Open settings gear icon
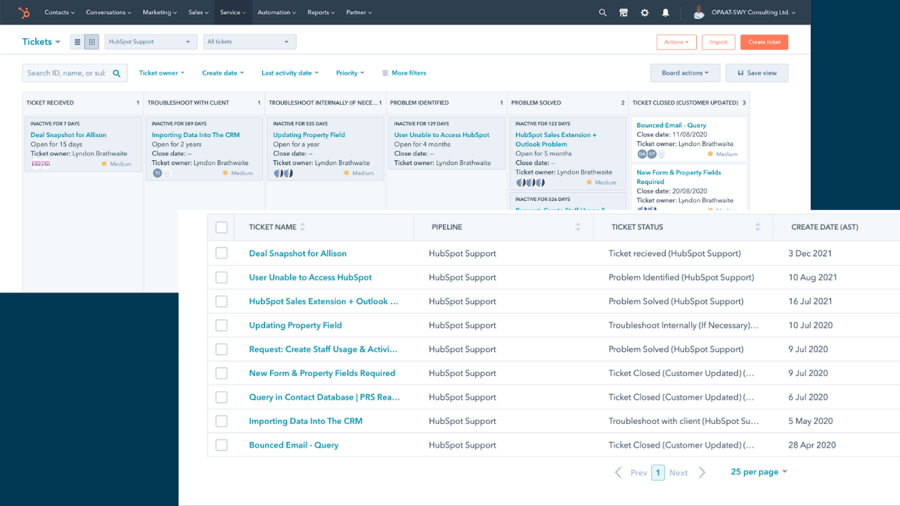 645,12
